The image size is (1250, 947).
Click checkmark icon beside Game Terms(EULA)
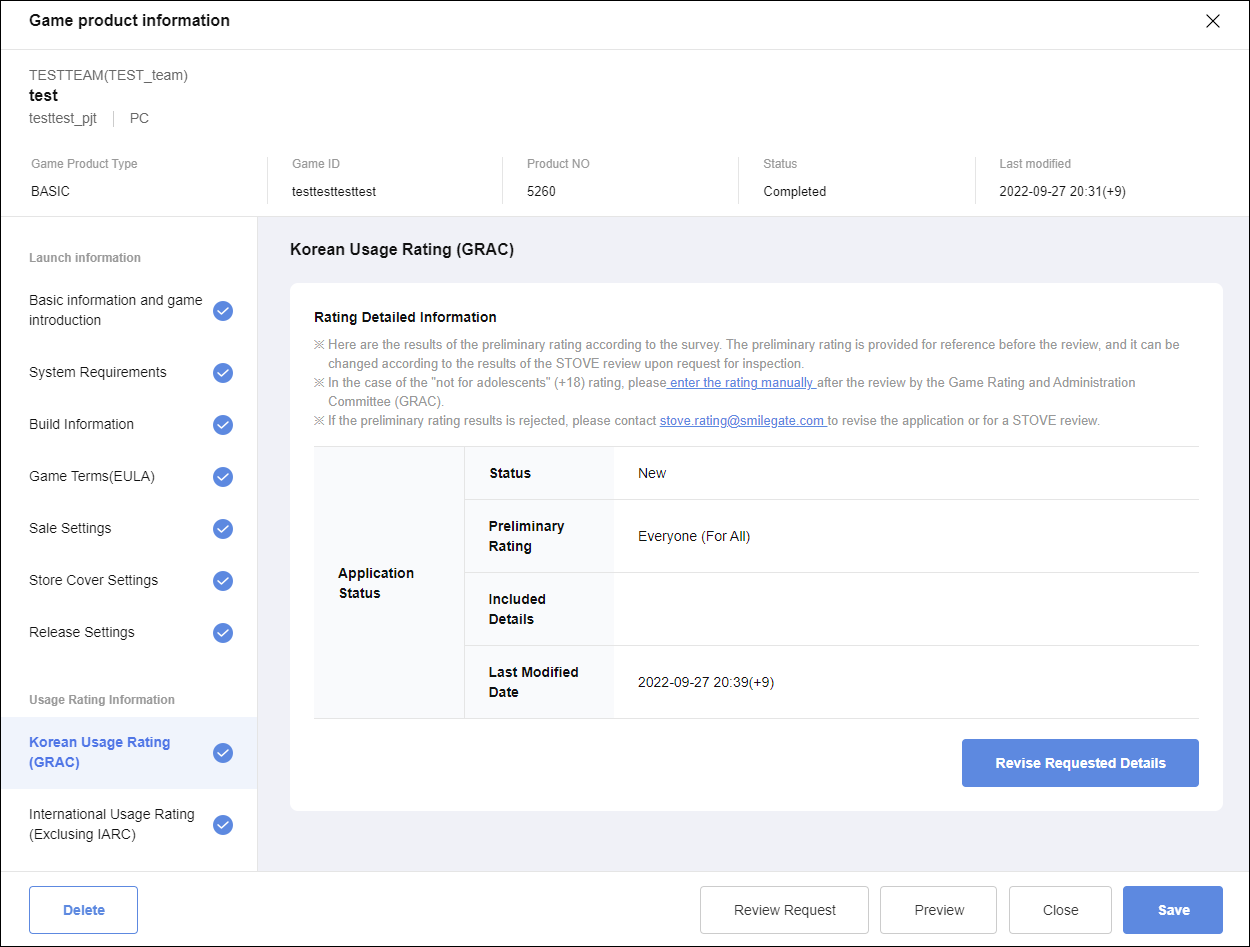point(223,477)
